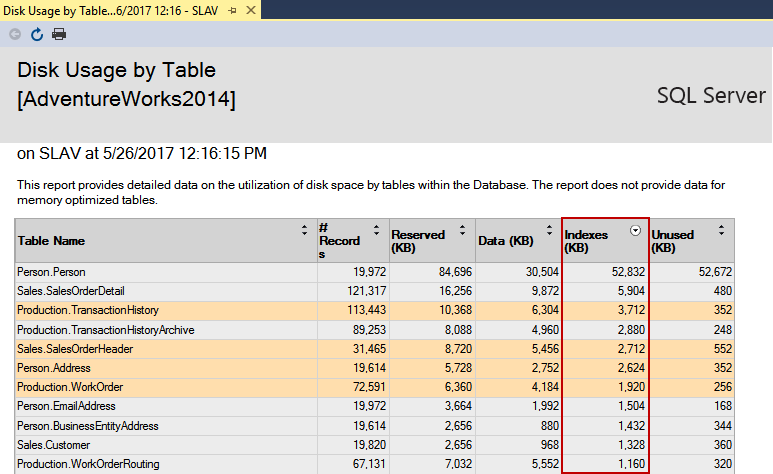
Task: Select the Disk Usage by Table tab
Action: [x=110, y=10]
